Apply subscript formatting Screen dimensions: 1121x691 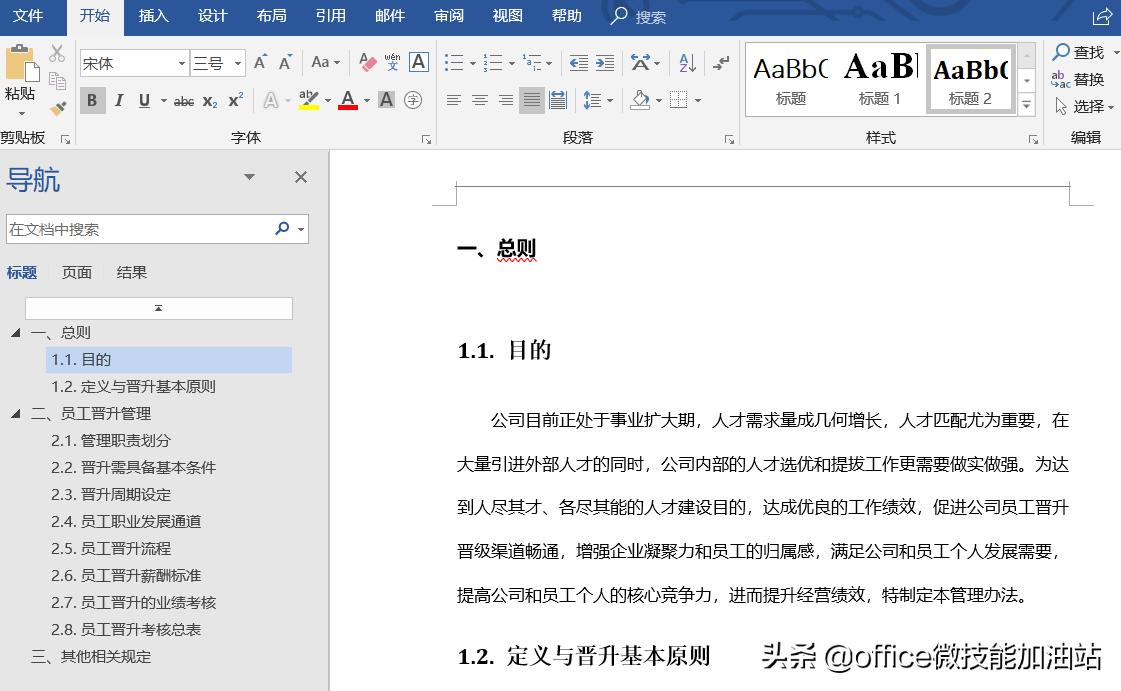point(209,101)
